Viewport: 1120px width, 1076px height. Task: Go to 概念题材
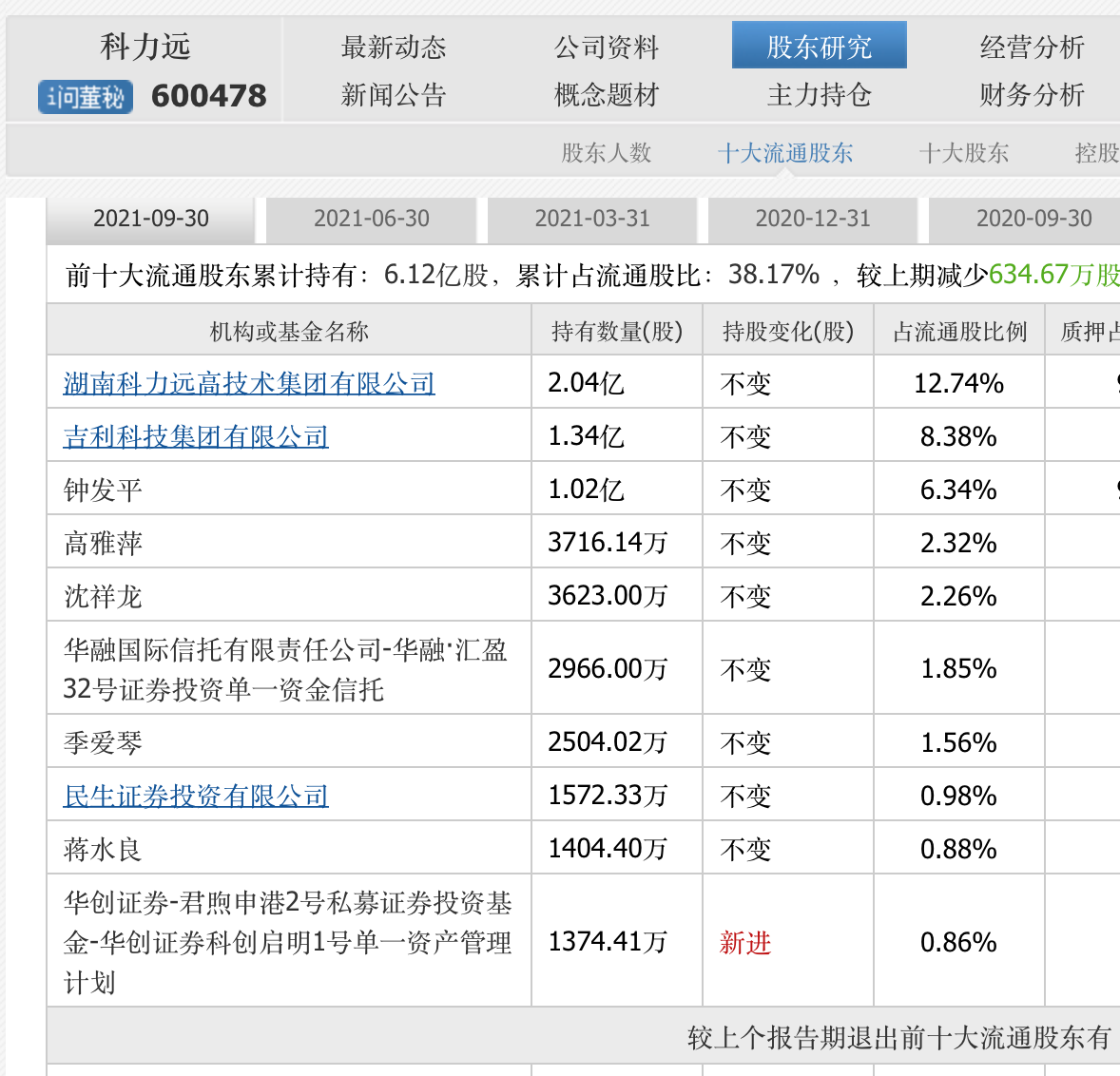[607, 94]
